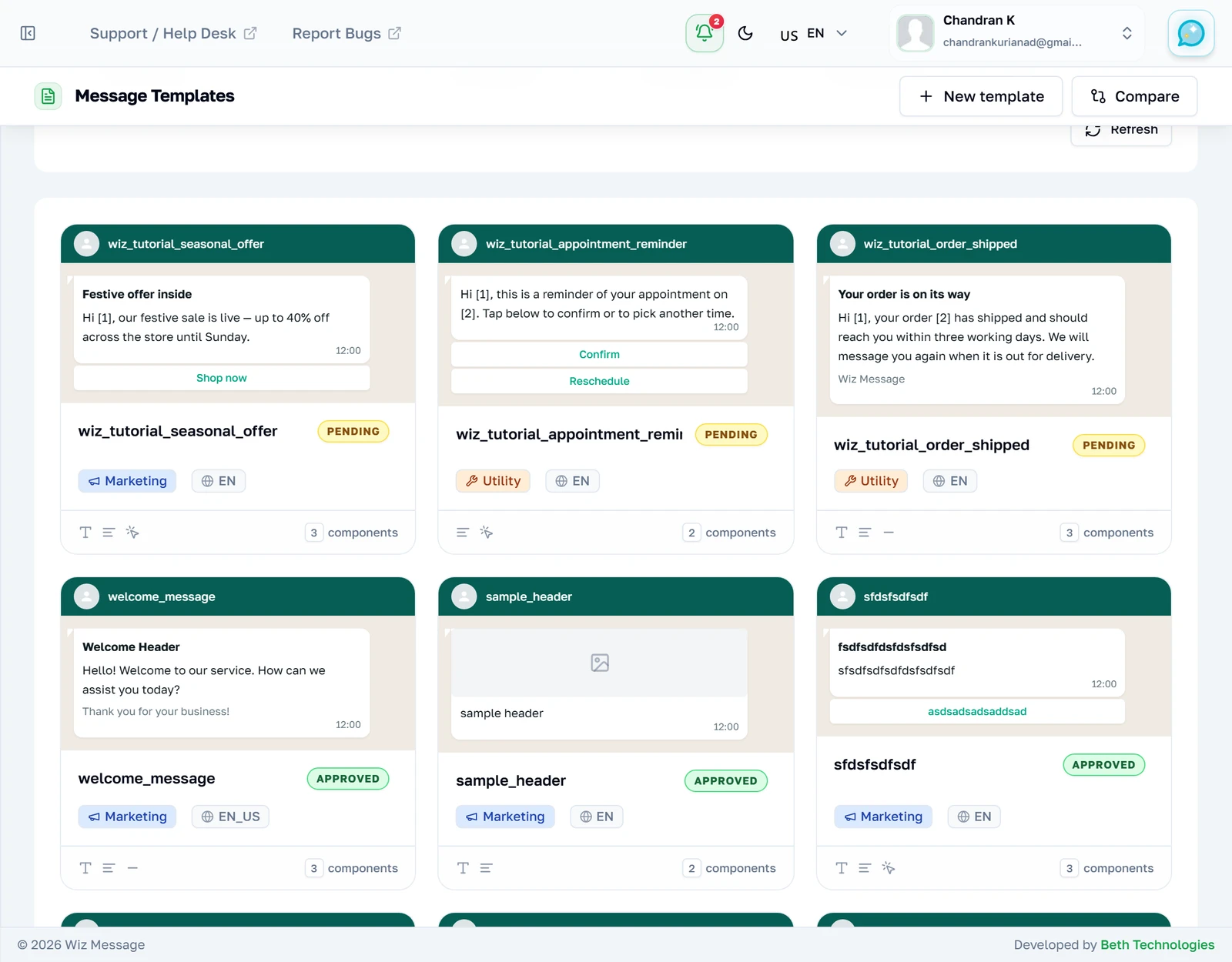Open notifications bell with badge
Image resolution: width=1232 pixels, height=962 pixels.
coord(705,33)
